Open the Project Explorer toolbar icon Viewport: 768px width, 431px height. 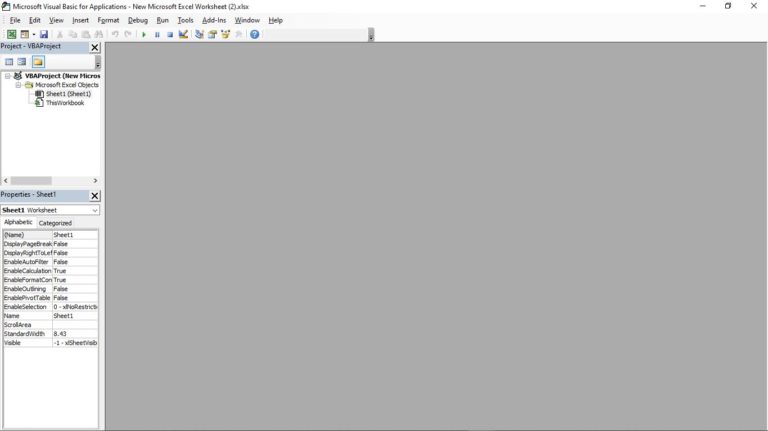[199, 34]
